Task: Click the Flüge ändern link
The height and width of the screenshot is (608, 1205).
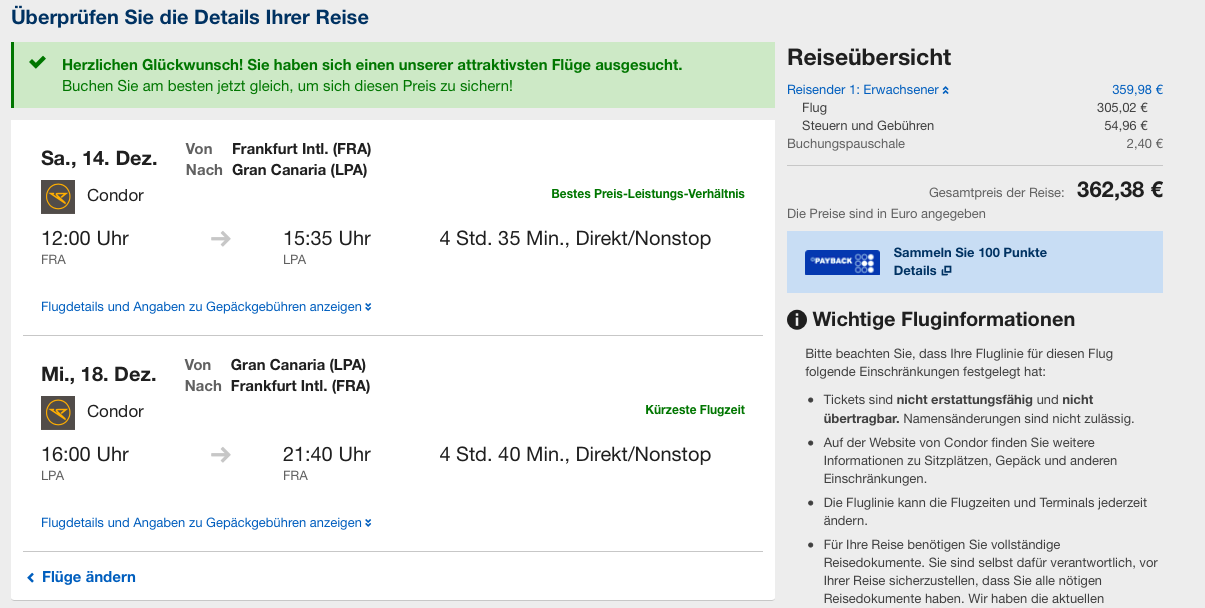Action: 88,577
